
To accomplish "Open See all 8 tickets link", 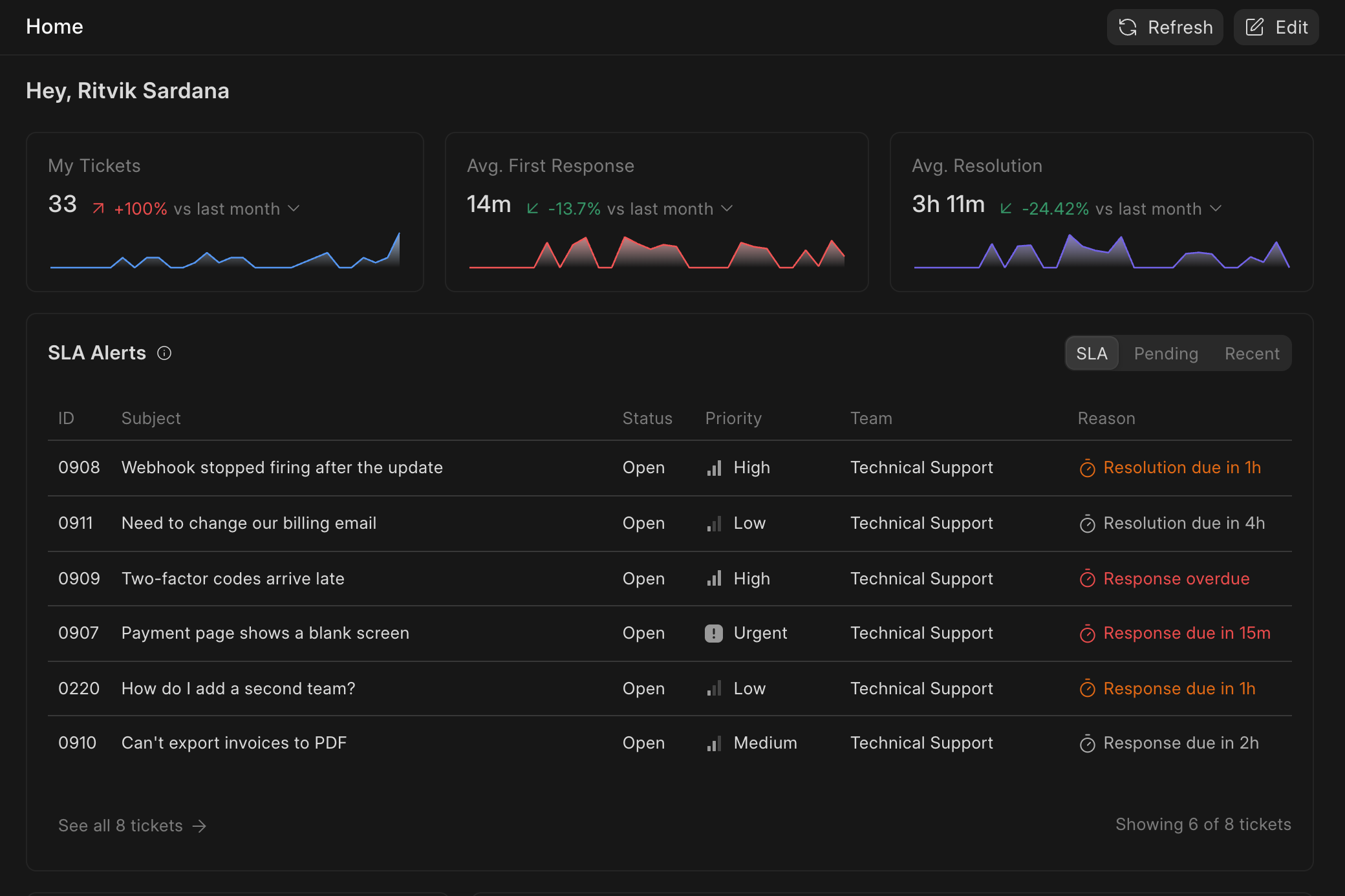I will point(133,826).
